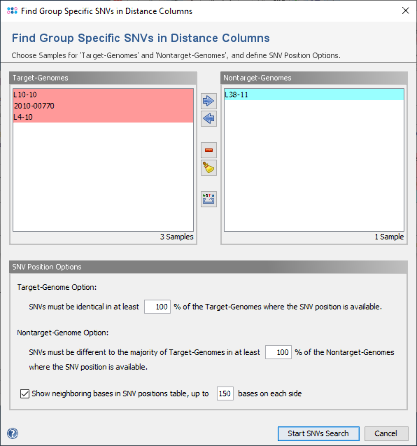Toggle Show neighboring bases checkbox

point(25,394)
